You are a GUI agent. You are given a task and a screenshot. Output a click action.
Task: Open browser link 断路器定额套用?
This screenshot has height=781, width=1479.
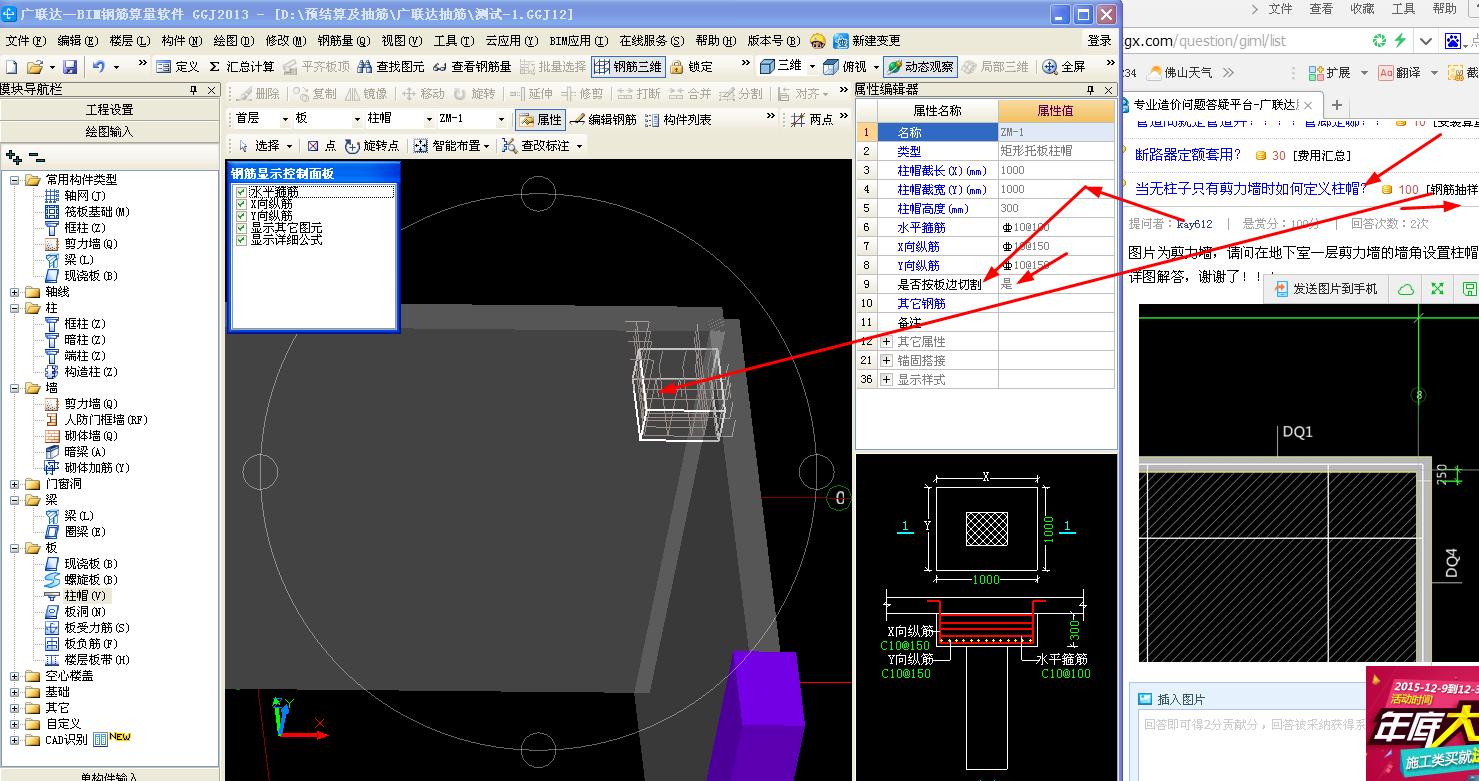(1188, 155)
